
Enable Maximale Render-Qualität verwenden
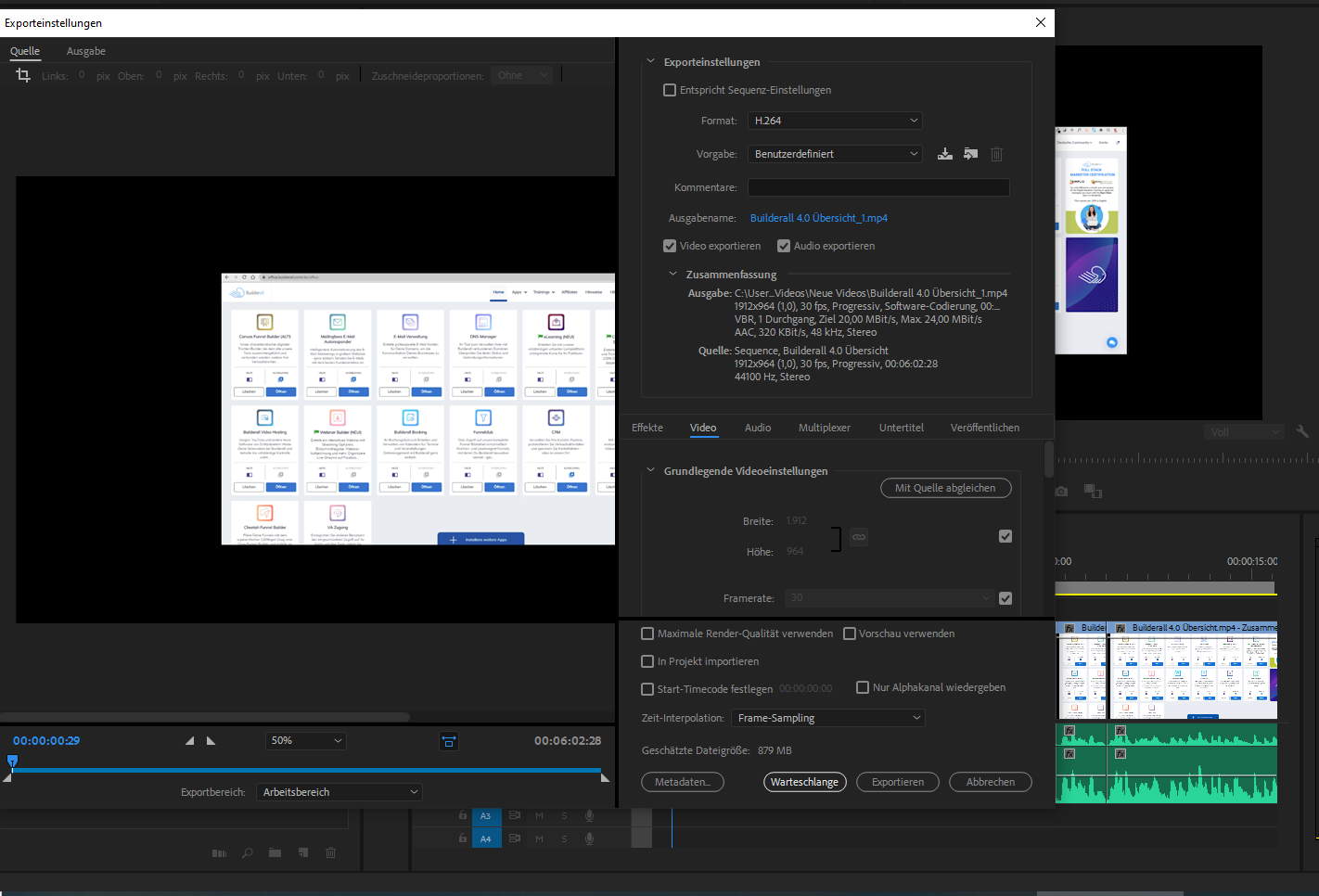[647, 634]
